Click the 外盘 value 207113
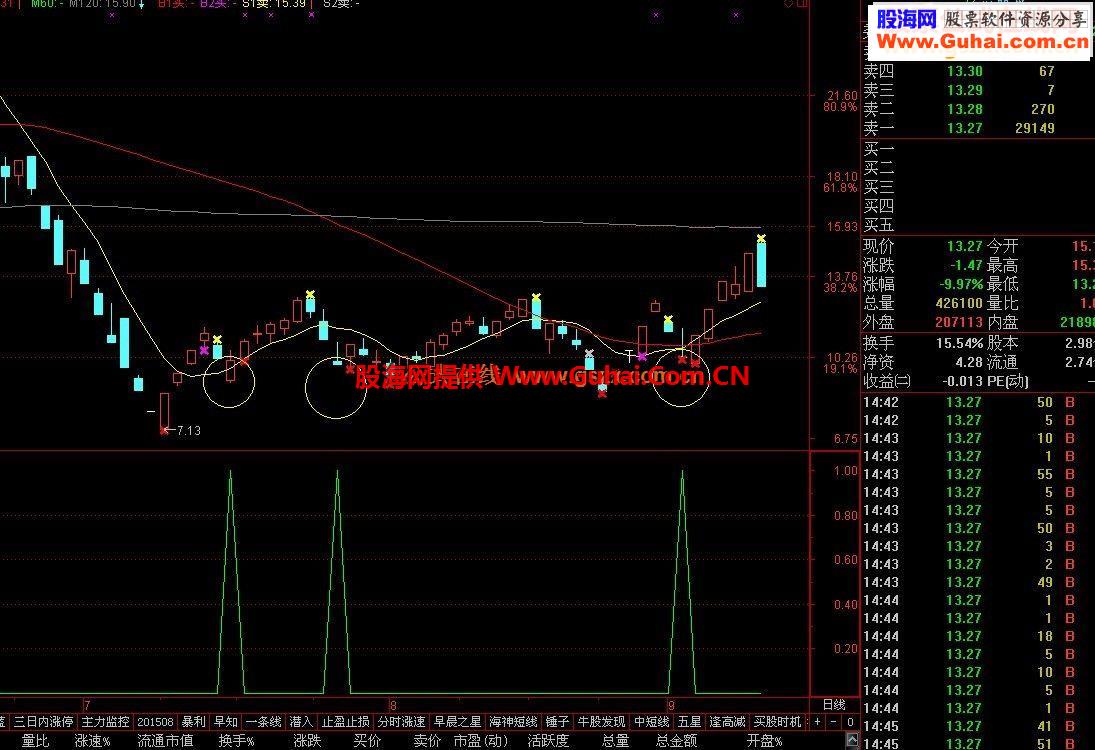This screenshot has width=1095, height=750. click(959, 322)
